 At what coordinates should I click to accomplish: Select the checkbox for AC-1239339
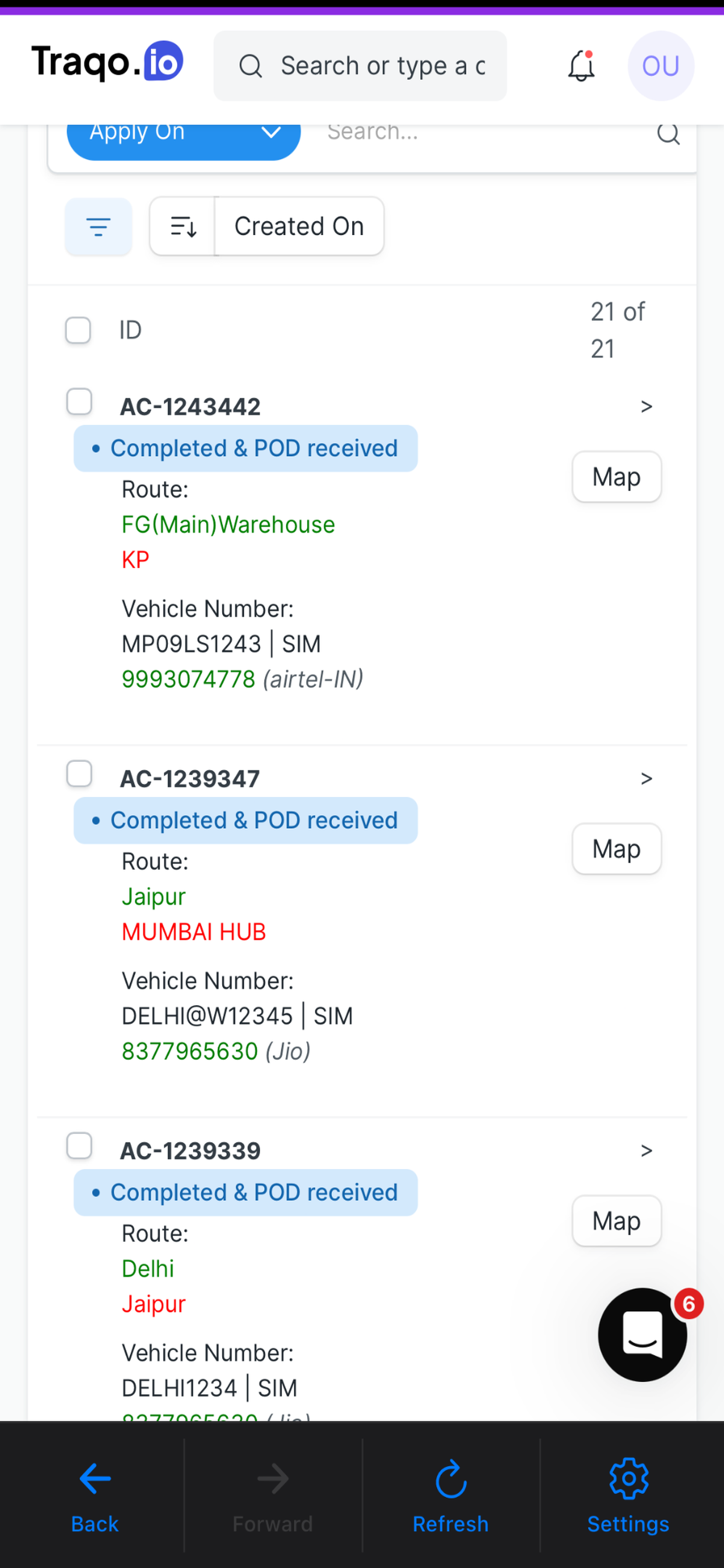(79, 1146)
